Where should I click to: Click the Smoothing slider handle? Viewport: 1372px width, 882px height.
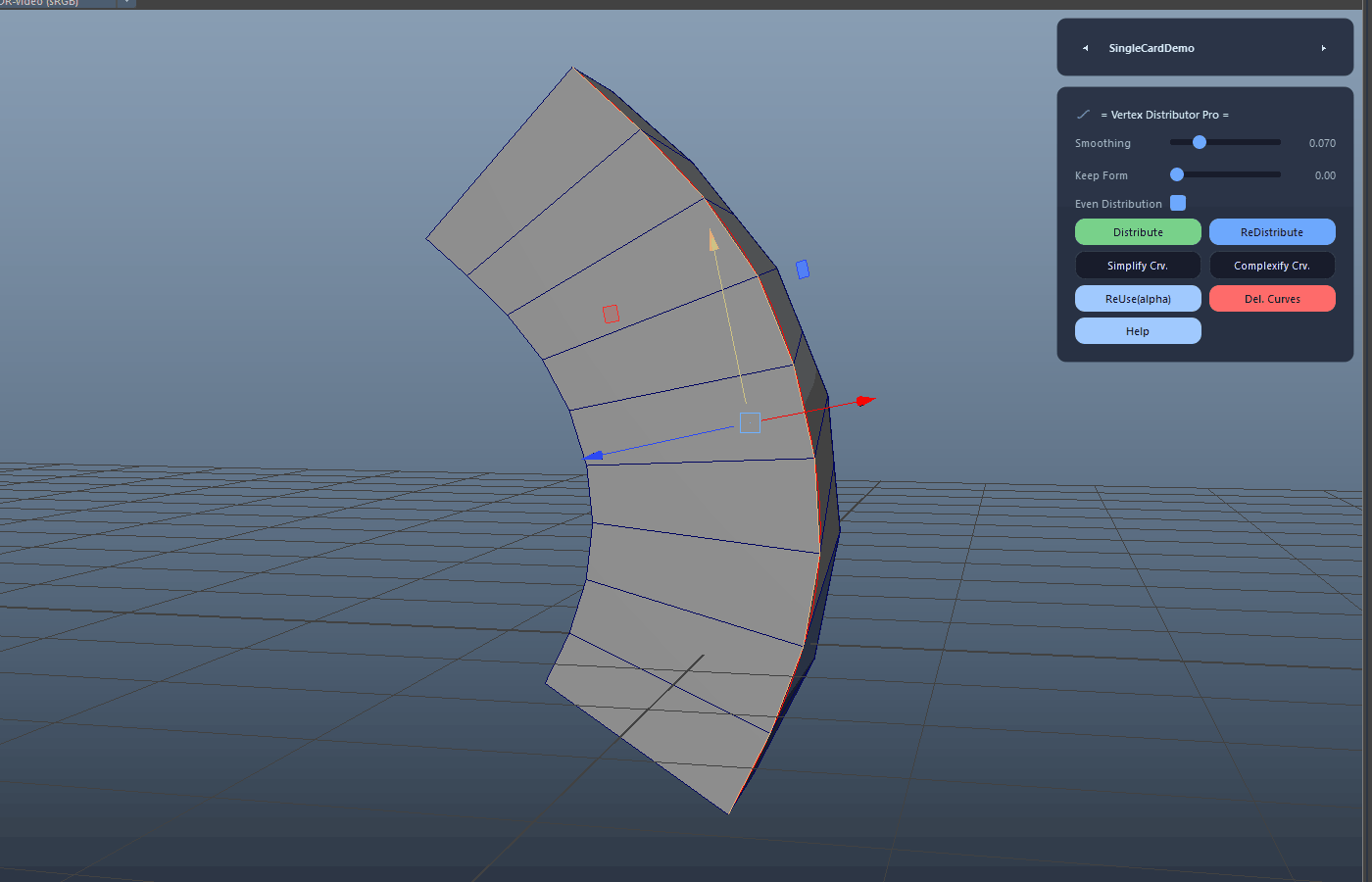(1200, 142)
